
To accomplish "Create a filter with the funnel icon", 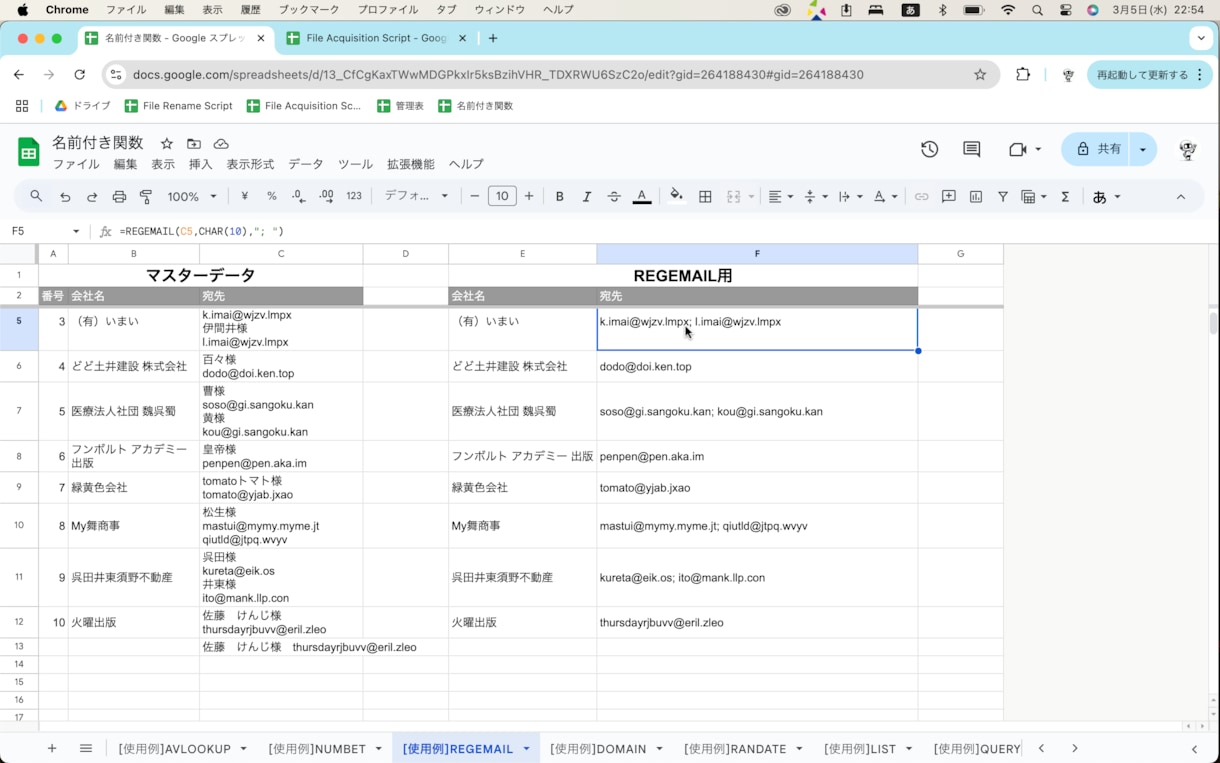I will pos(1003,197).
